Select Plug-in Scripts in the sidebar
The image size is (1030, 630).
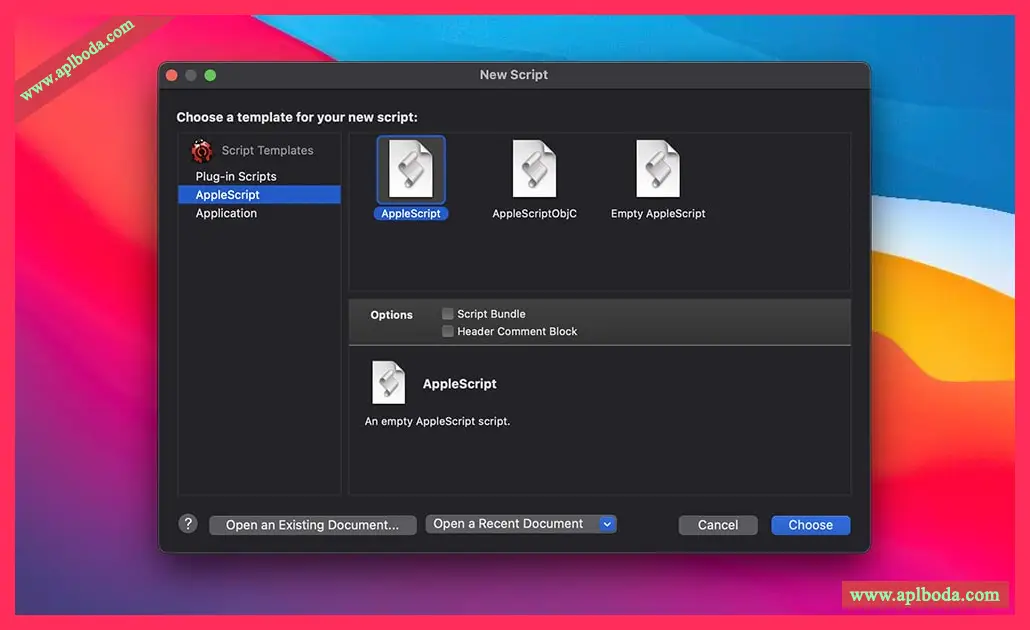pos(236,176)
